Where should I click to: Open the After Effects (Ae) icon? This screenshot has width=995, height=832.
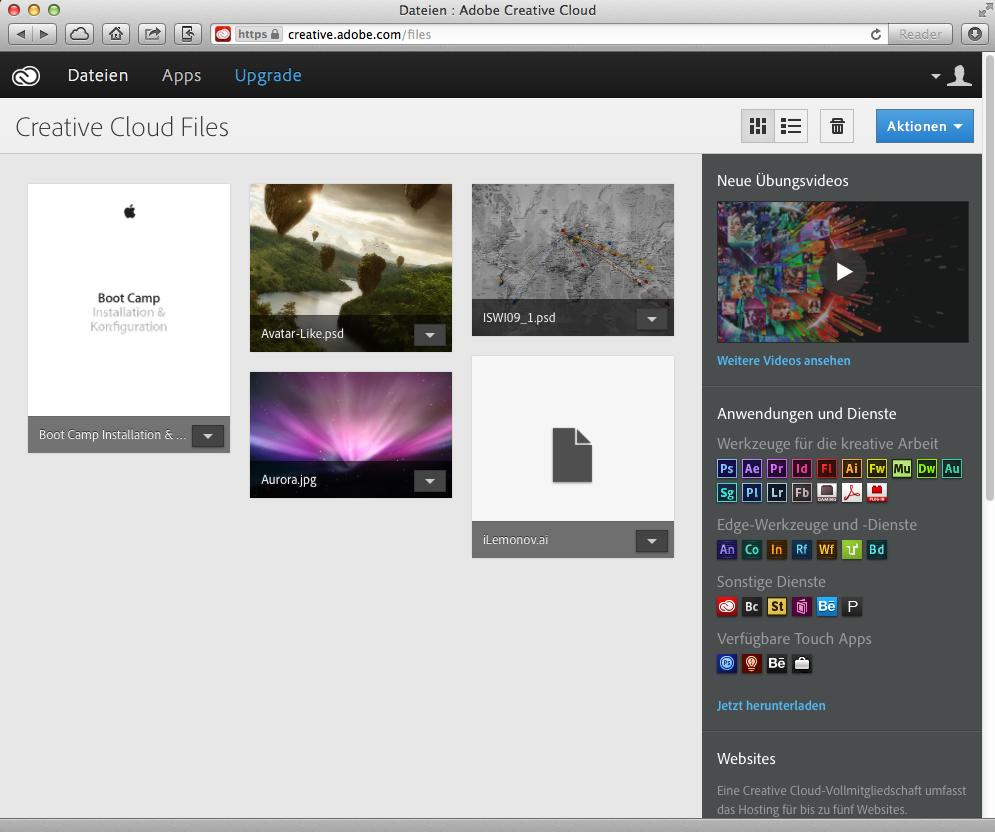tap(752, 468)
